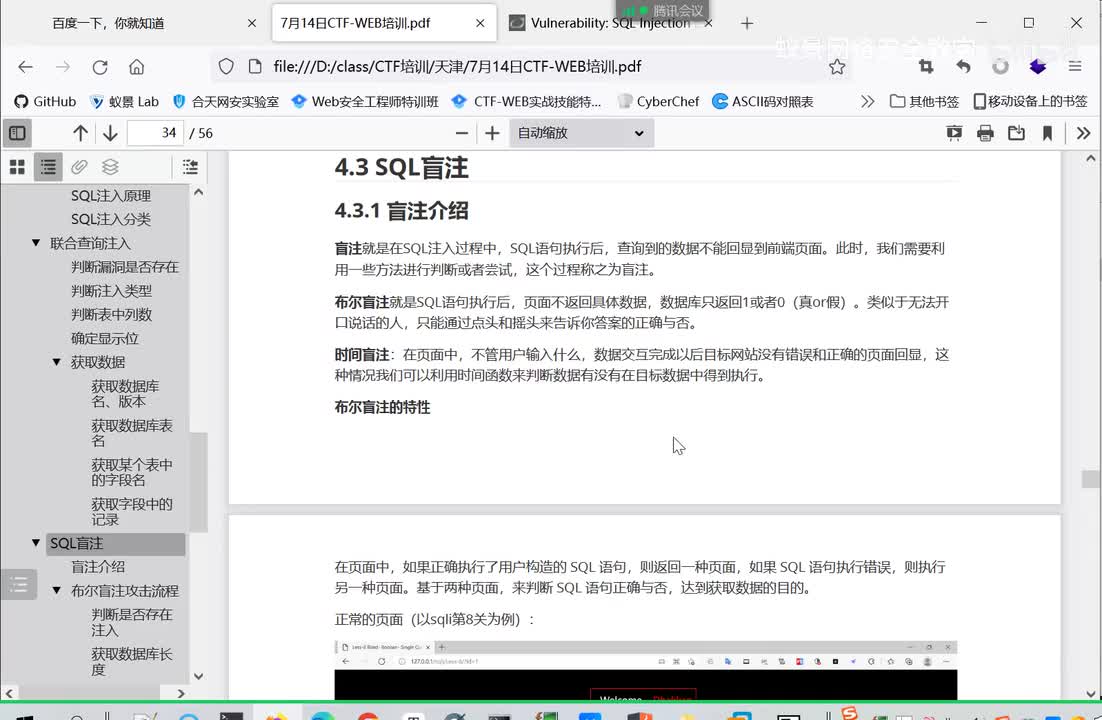Switch to the Vulnerability: SQL Injection tab
This screenshot has width=1102, height=720.
(610, 23)
